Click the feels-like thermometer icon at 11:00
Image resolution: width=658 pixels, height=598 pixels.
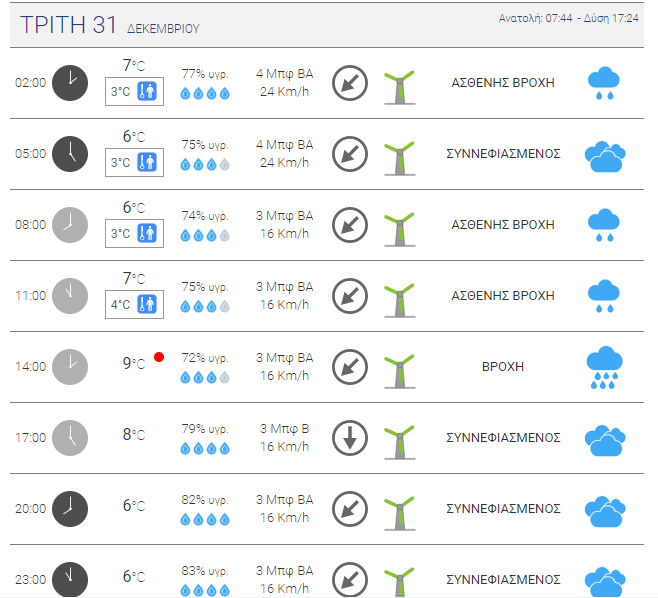(147, 304)
